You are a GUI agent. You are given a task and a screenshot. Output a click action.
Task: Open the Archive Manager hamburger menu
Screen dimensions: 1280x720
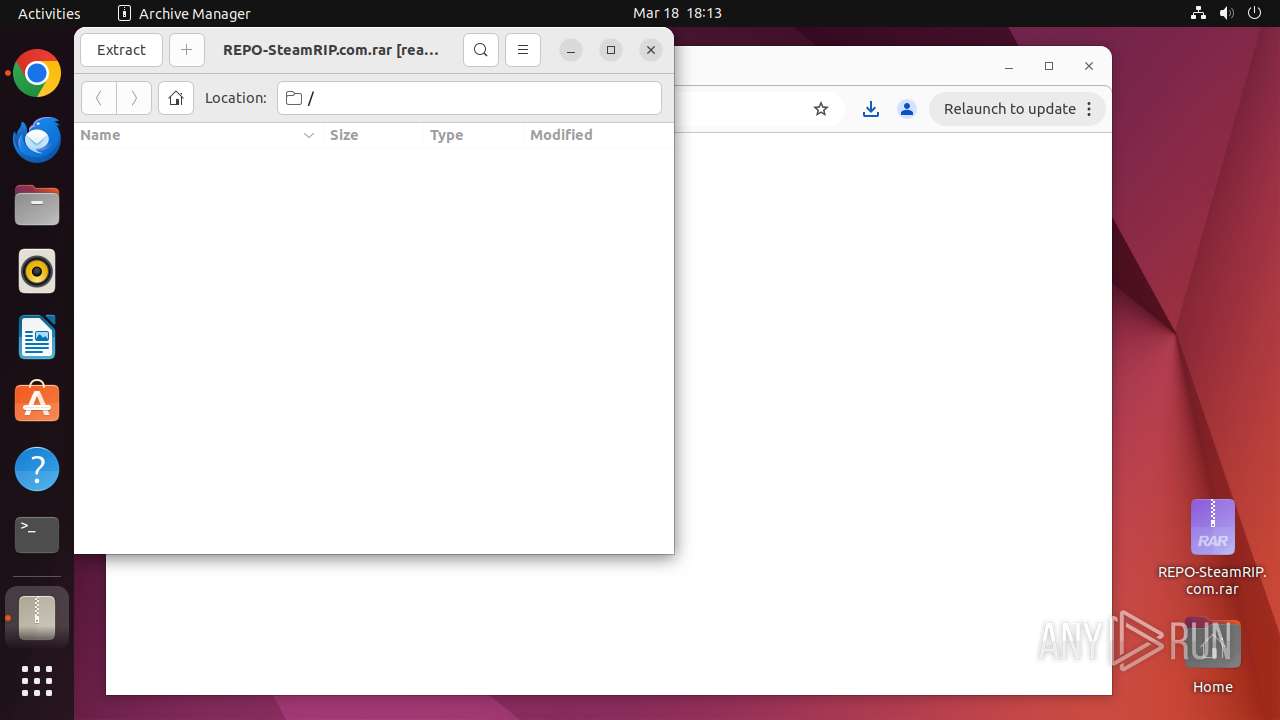[522, 50]
